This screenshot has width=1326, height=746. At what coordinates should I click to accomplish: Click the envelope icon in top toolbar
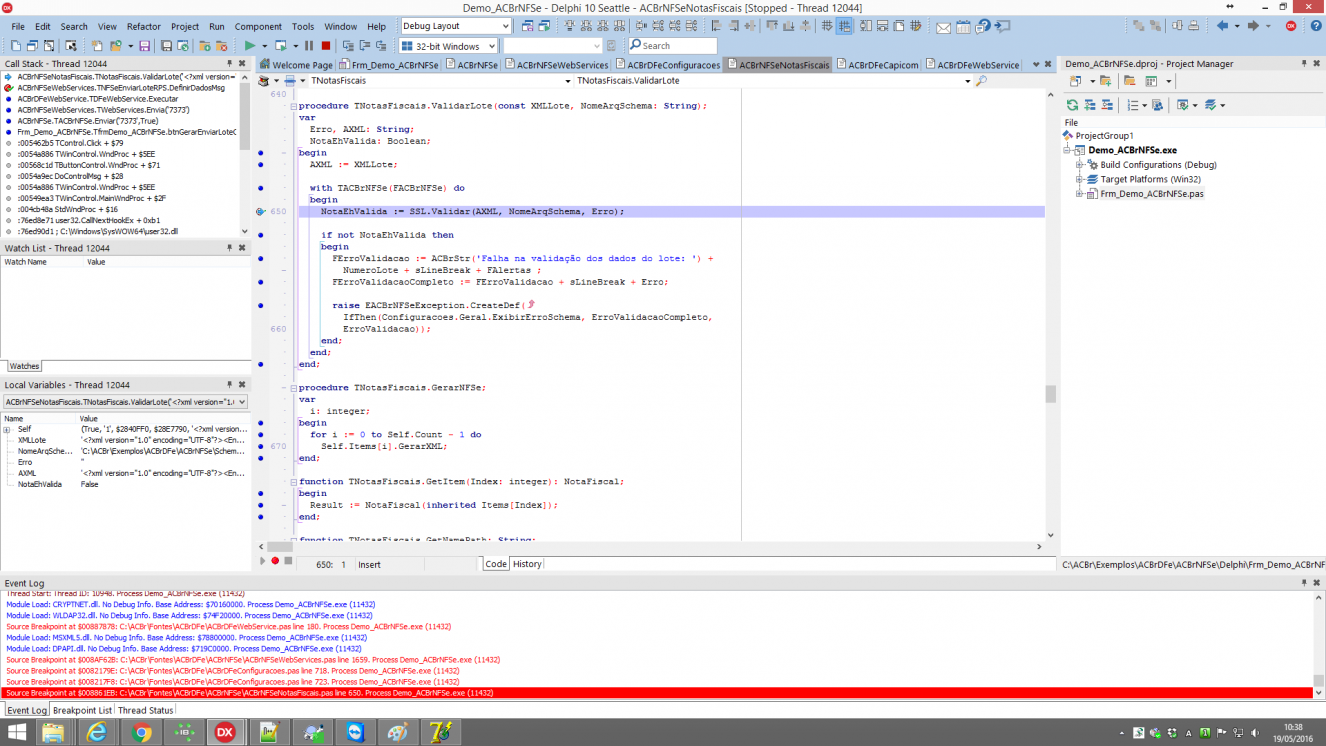(943, 27)
